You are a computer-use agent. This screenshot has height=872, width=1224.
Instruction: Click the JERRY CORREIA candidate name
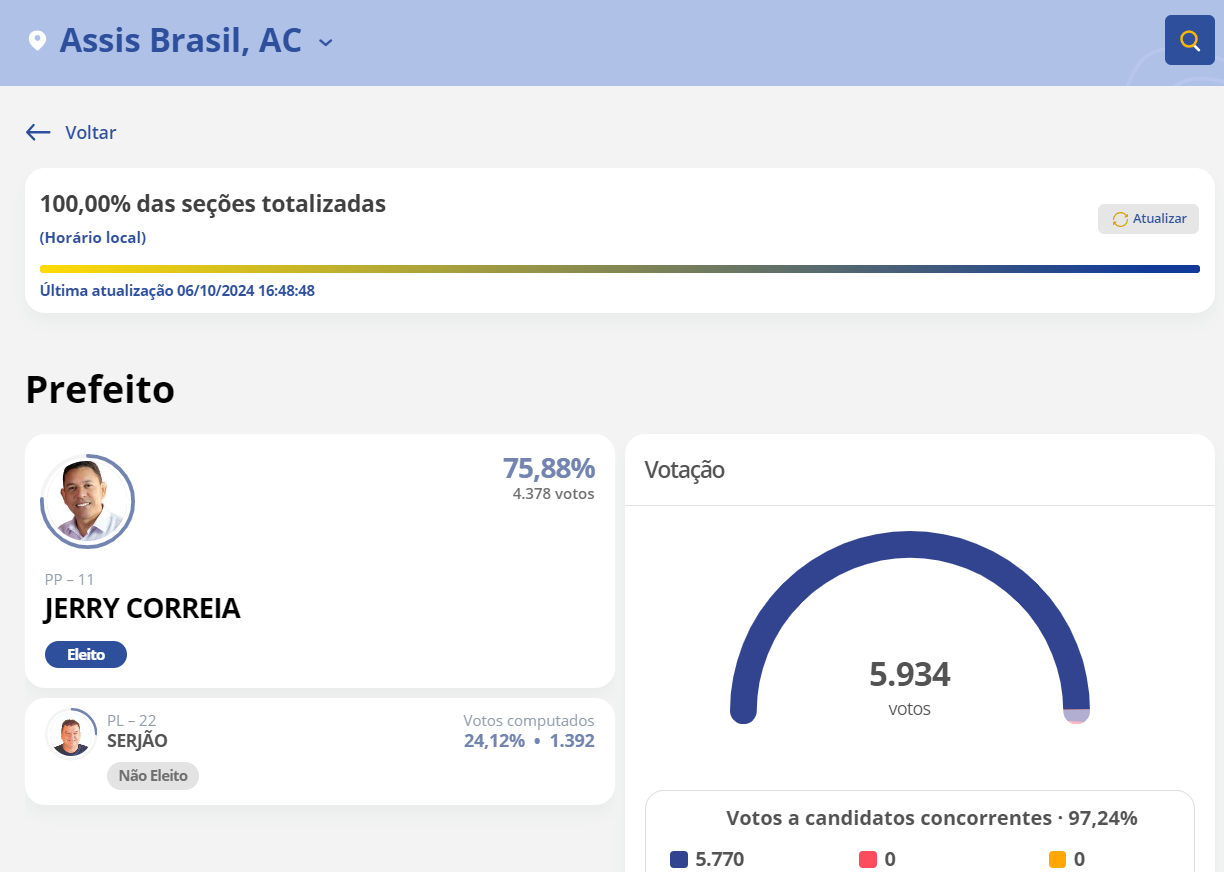click(142, 609)
